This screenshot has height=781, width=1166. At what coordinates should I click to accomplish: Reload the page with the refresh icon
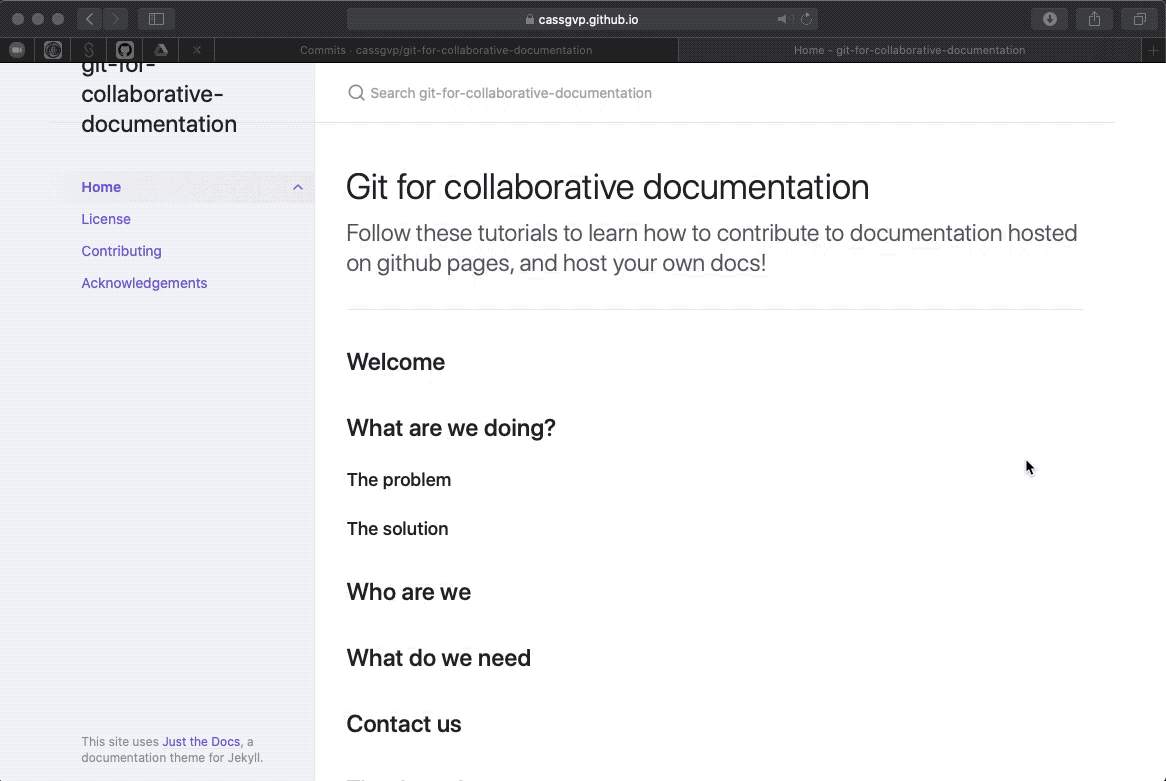806,19
